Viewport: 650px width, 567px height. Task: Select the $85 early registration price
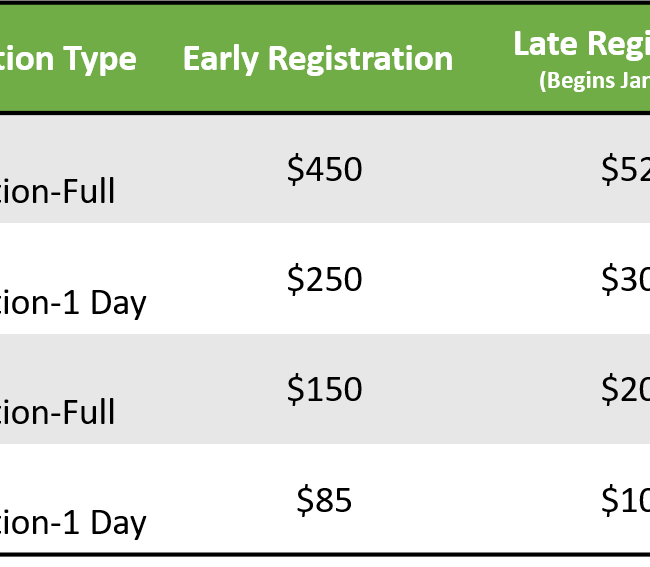[324, 500]
